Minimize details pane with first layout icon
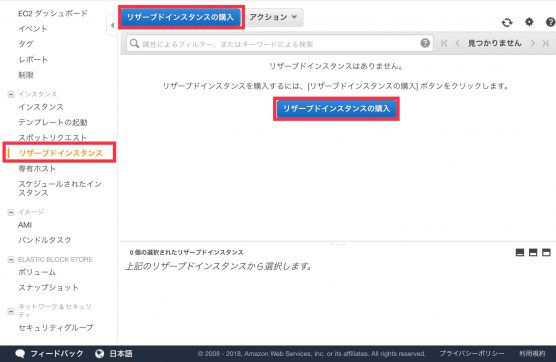This screenshot has width=556, height=362. (x=520, y=252)
